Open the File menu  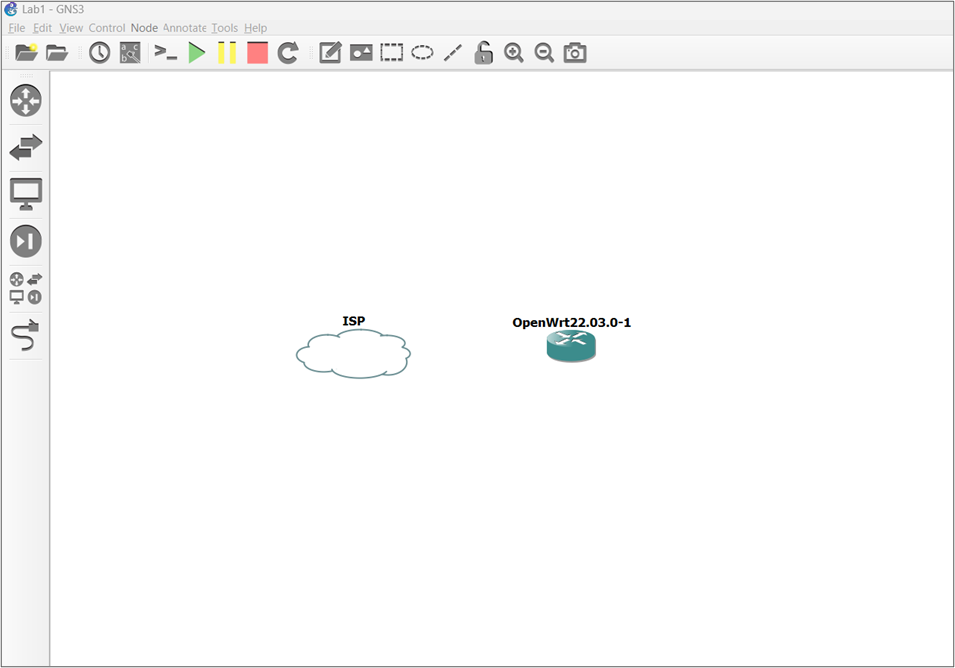(16, 28)
